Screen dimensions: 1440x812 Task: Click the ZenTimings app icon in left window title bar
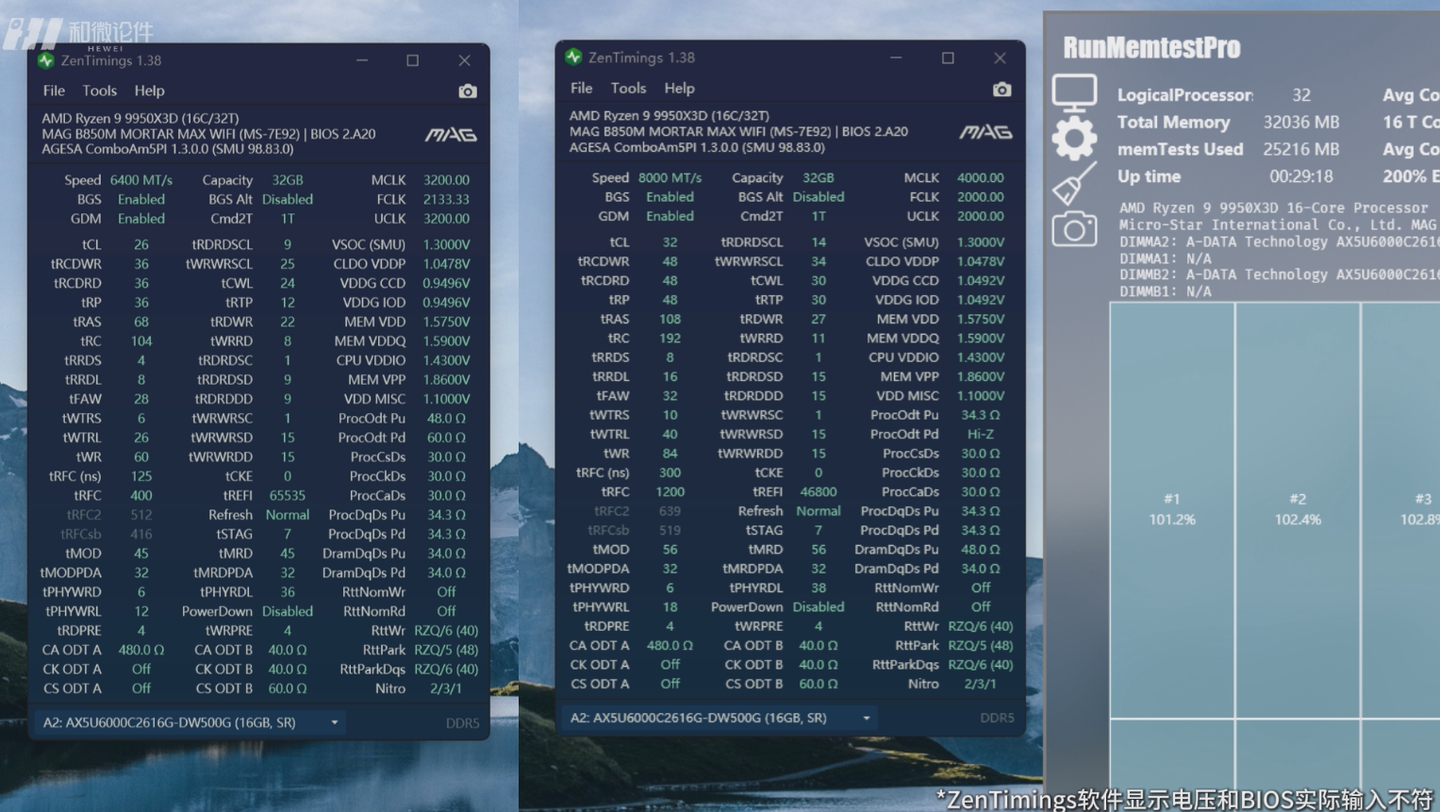pos(46,60)
